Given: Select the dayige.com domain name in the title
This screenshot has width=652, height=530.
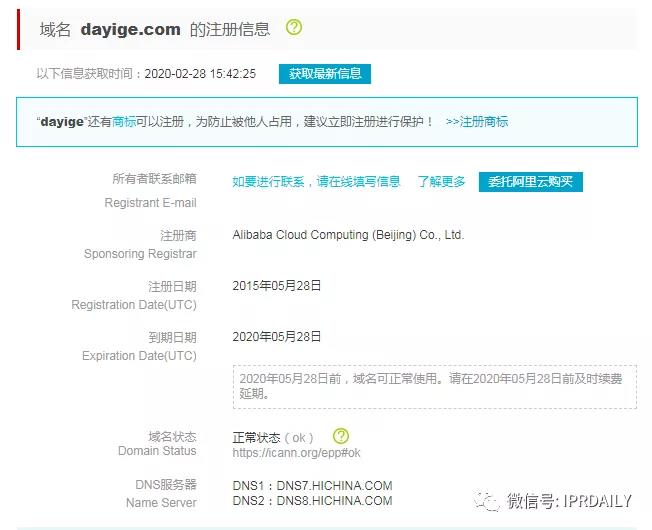Looking at the screenshot, I should pos(131,30).
